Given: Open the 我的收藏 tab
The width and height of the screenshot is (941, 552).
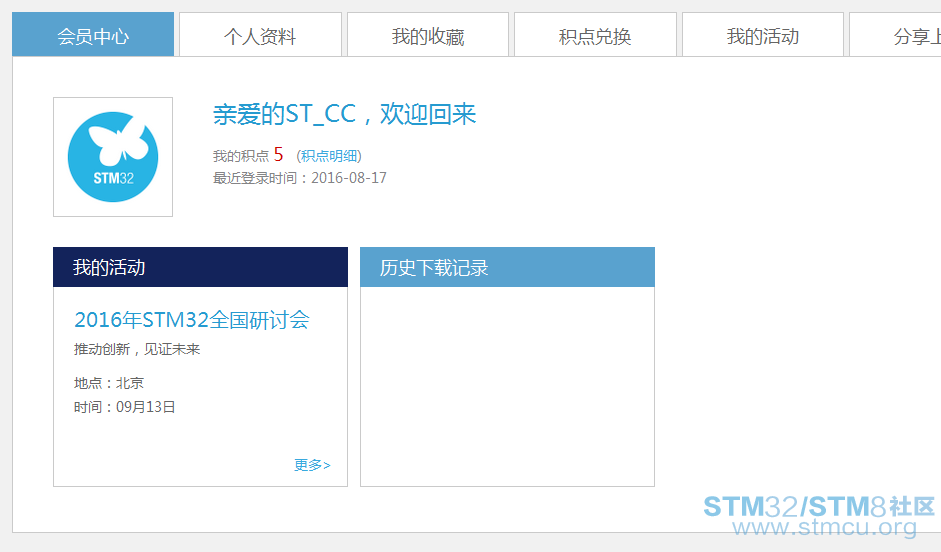Looking at the screenshot, I should pyautogui.click(x=428, y=35).
